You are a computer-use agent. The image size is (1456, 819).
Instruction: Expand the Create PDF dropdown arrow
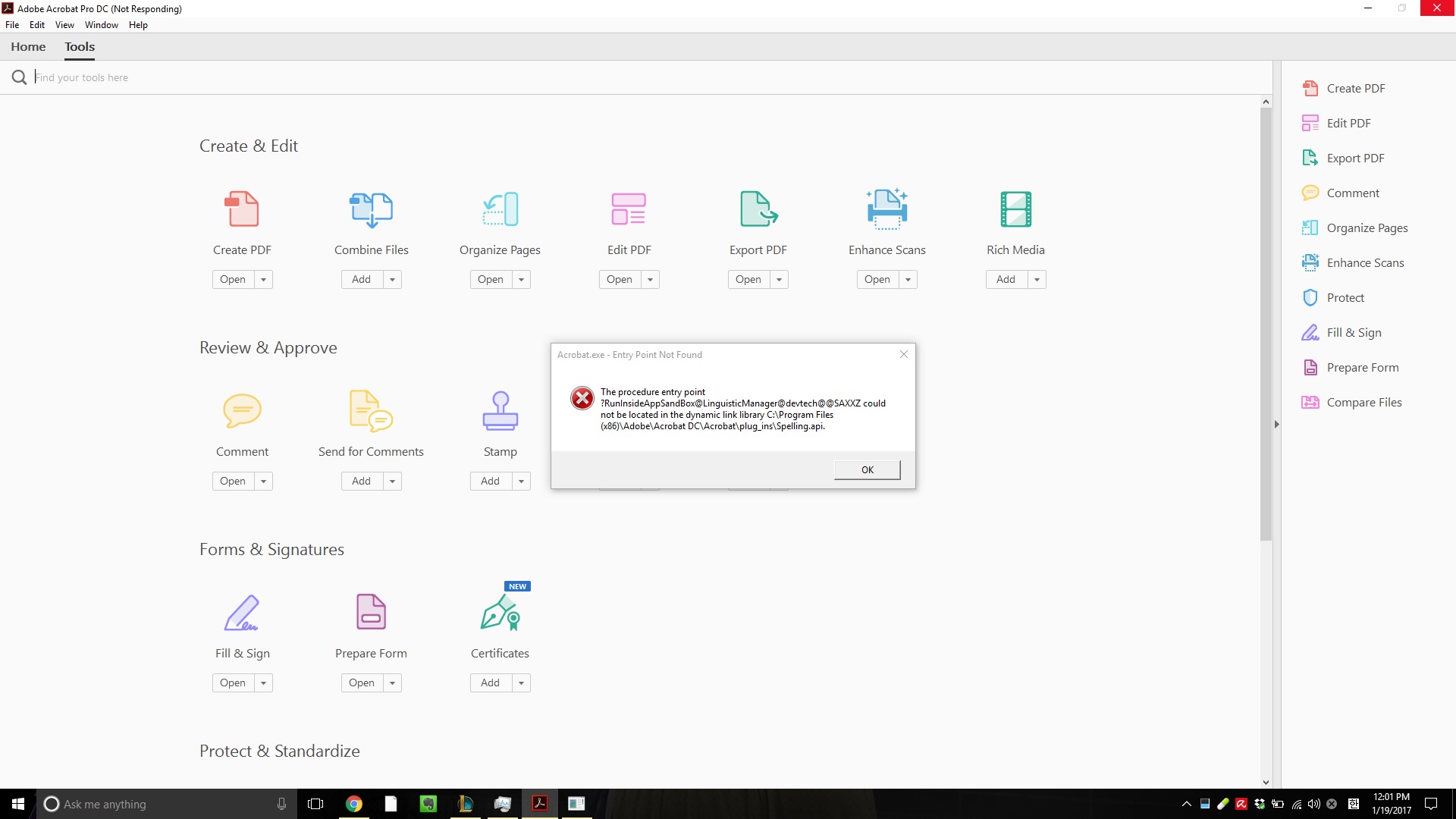tap(263, 279)
